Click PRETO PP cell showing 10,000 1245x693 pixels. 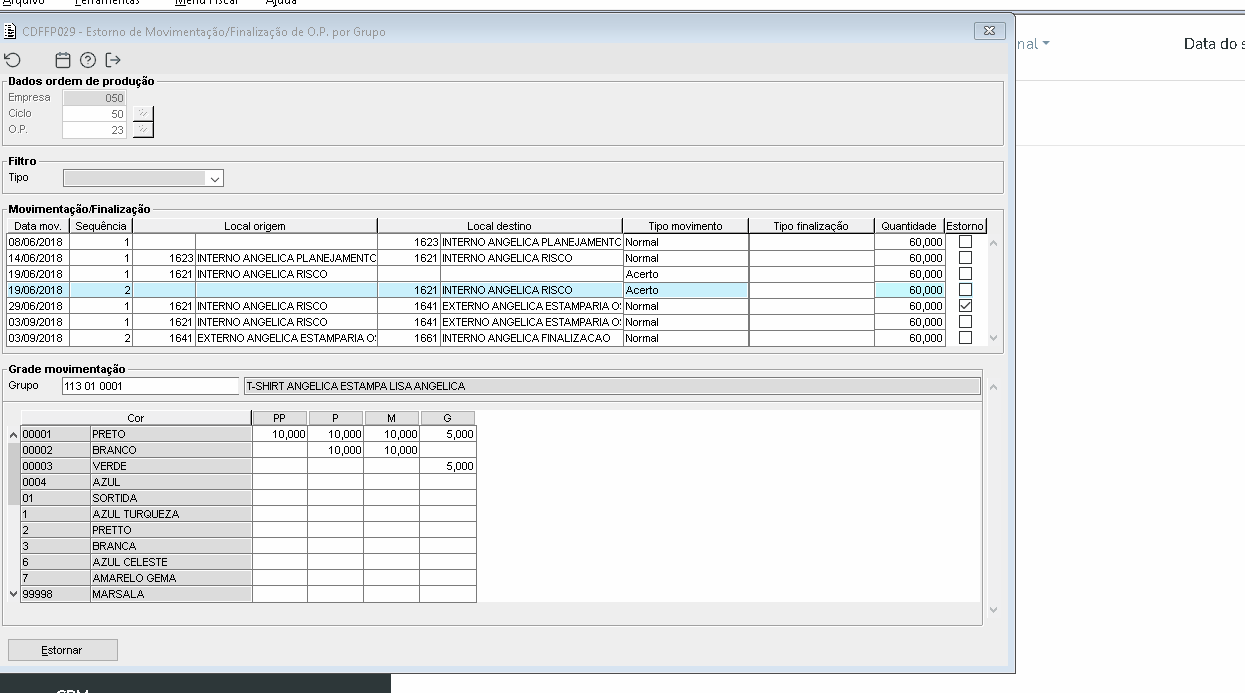point(280,434)
